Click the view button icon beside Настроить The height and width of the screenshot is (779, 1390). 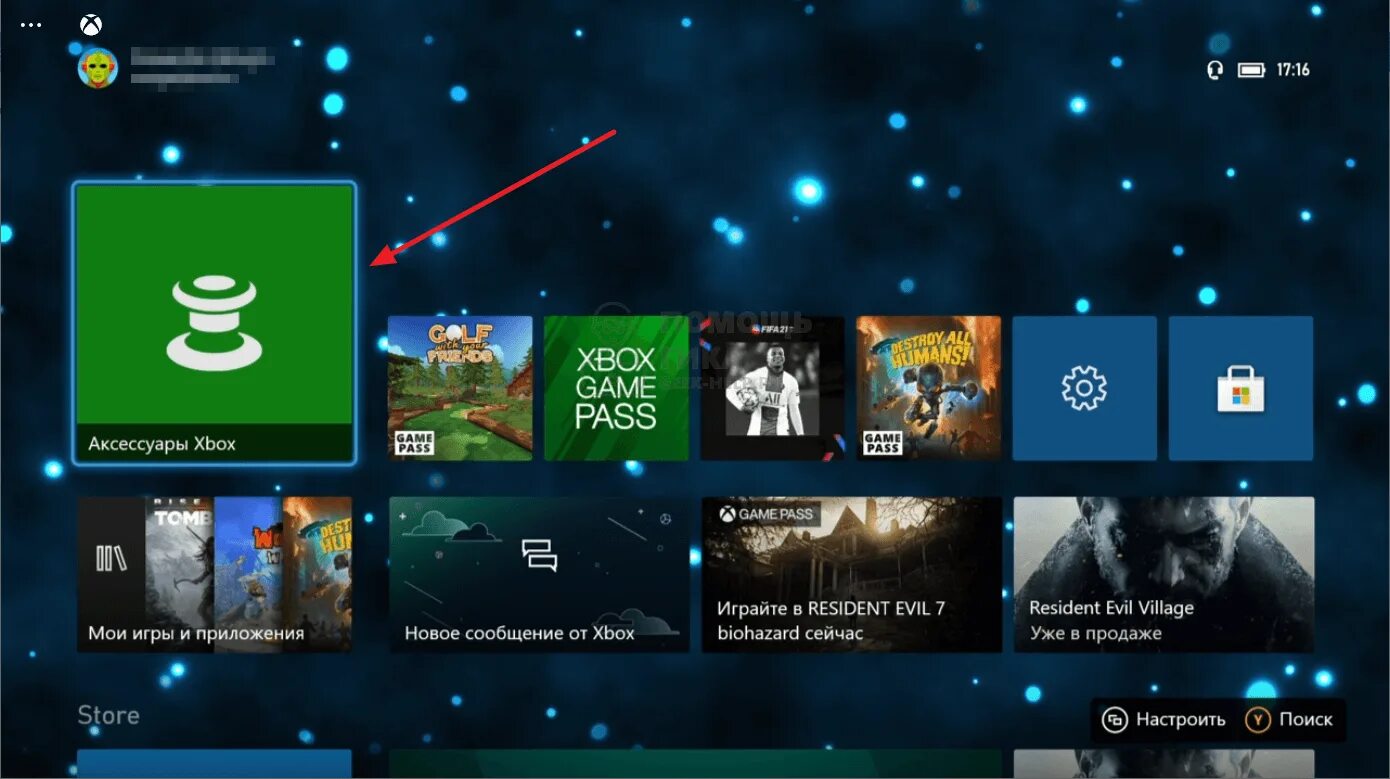point(1114,719)
